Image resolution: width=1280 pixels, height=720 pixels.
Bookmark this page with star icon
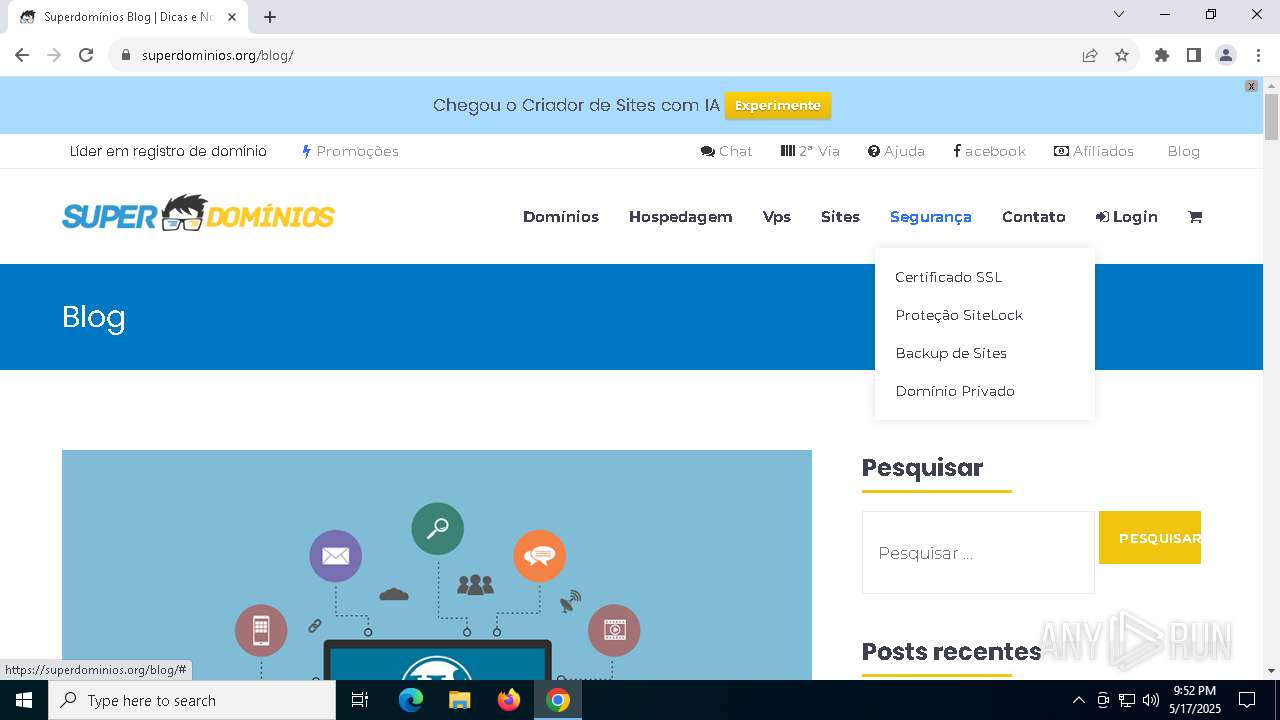pos(1122,55)
